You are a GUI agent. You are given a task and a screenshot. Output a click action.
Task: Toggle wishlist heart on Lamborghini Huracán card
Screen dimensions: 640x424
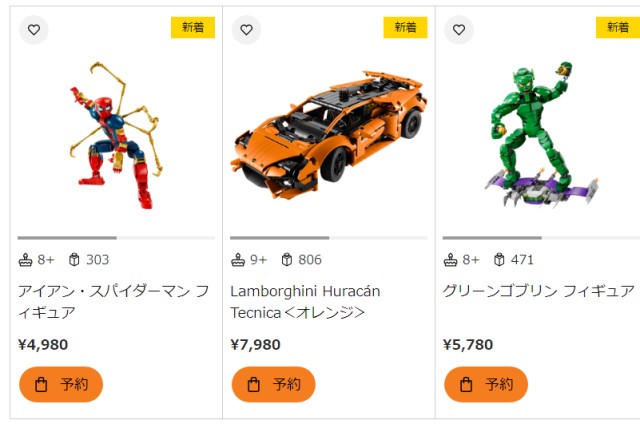[x=246, y=30]
